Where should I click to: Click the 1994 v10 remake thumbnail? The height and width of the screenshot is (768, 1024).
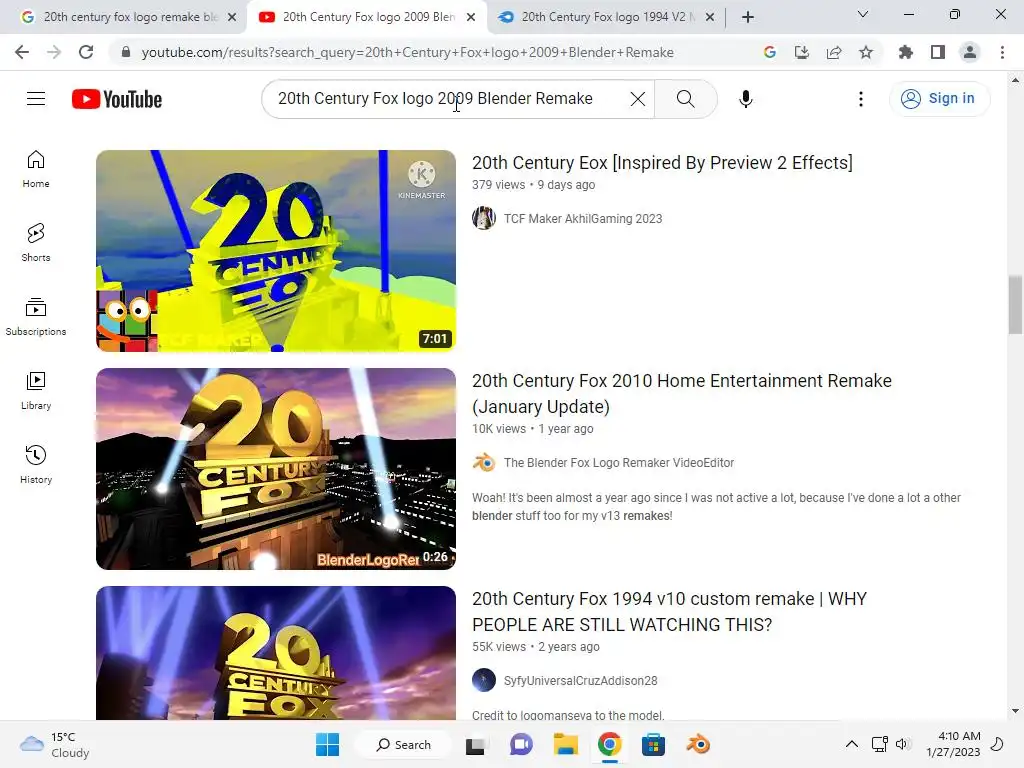coord(276,653)
